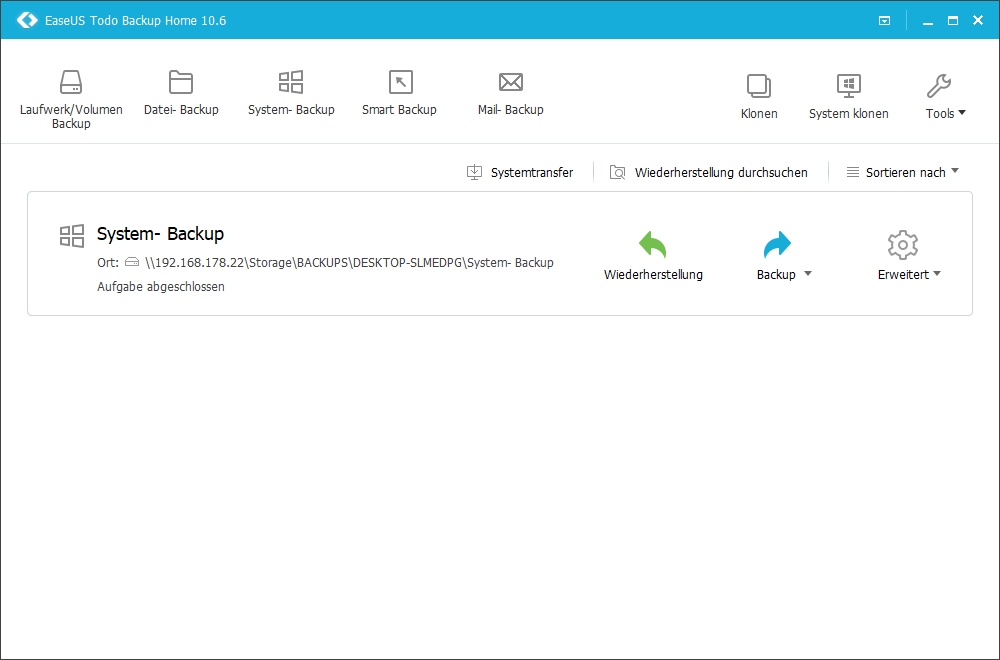Click the green Wiederherstellung arrow
Screen dimensions: 1000x660
[x=652, y=245]
